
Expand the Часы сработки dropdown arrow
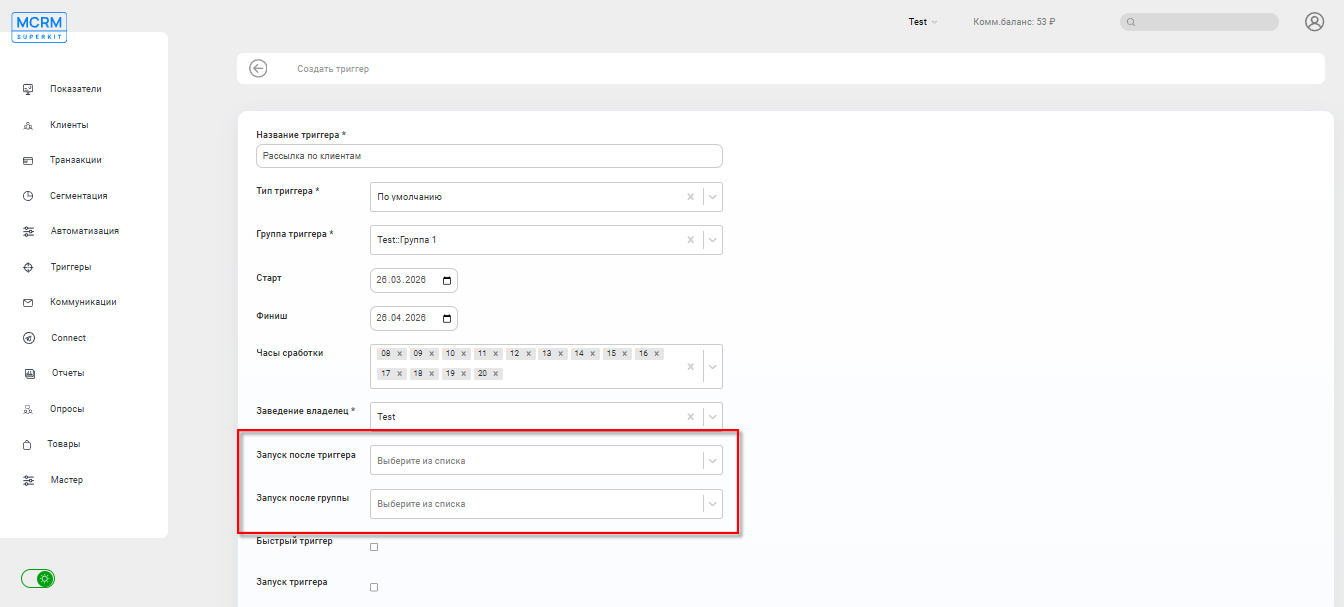[712, 367]
